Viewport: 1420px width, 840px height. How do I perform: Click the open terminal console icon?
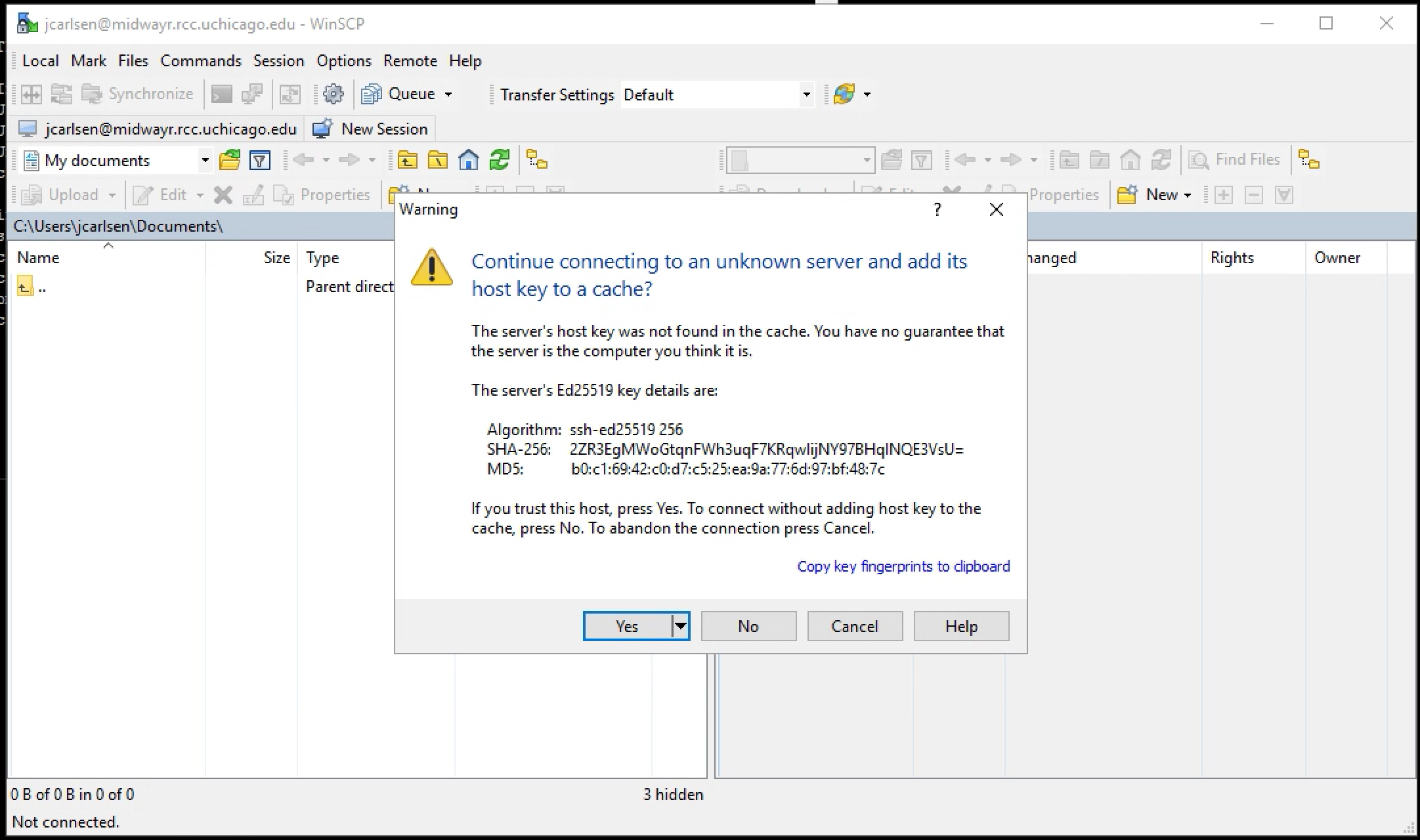(221, 94)
